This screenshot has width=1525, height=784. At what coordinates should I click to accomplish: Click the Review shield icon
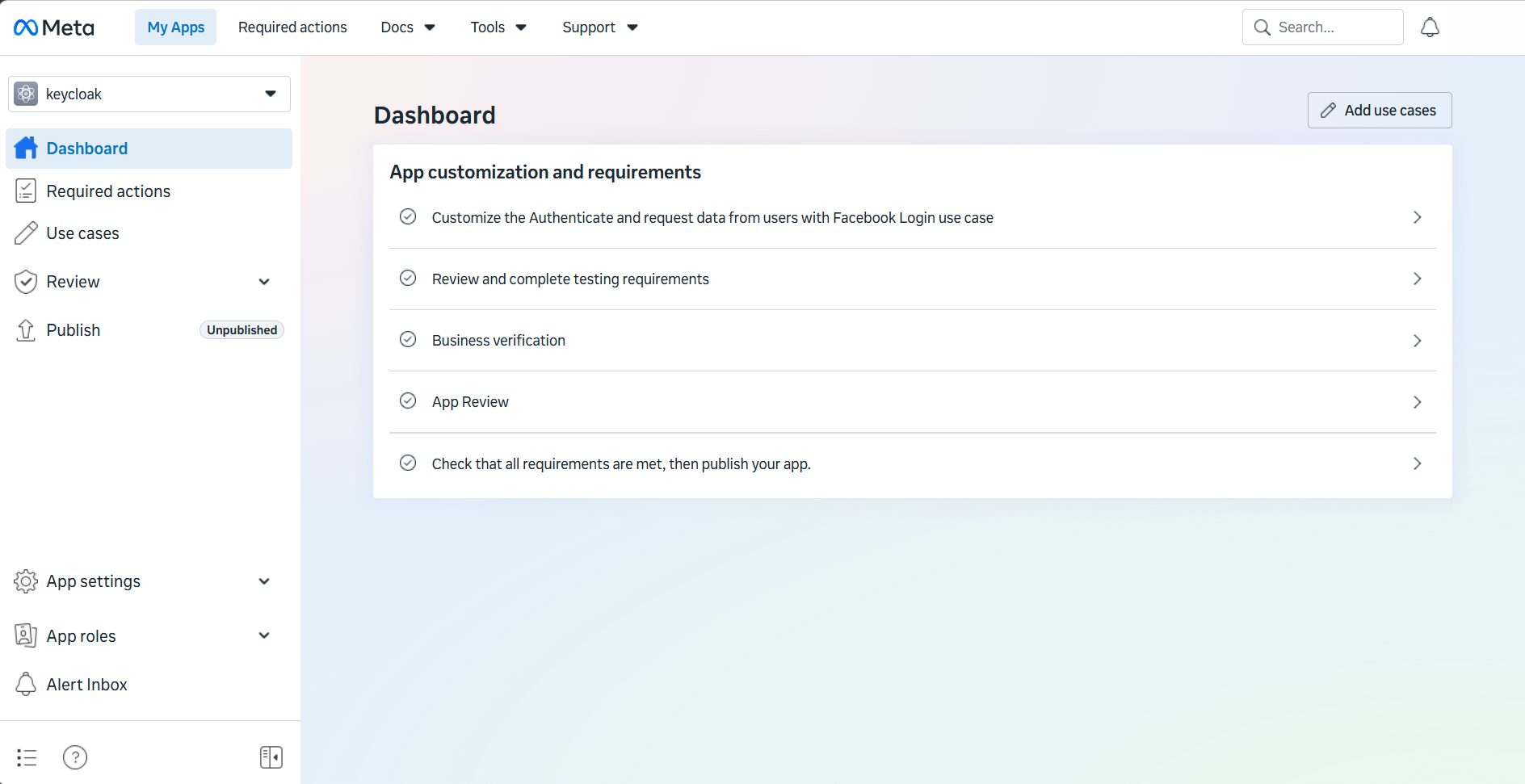pos(26,282)
